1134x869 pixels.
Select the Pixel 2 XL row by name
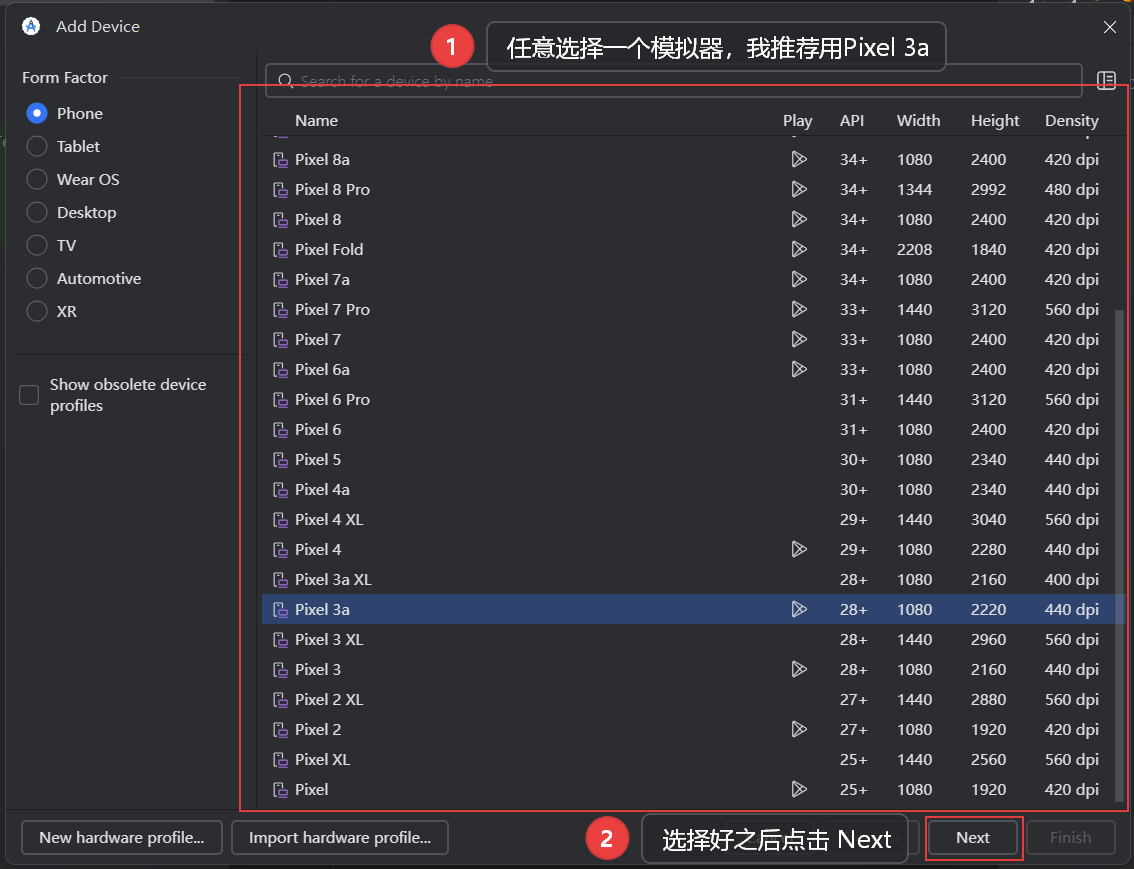[329, 700]
